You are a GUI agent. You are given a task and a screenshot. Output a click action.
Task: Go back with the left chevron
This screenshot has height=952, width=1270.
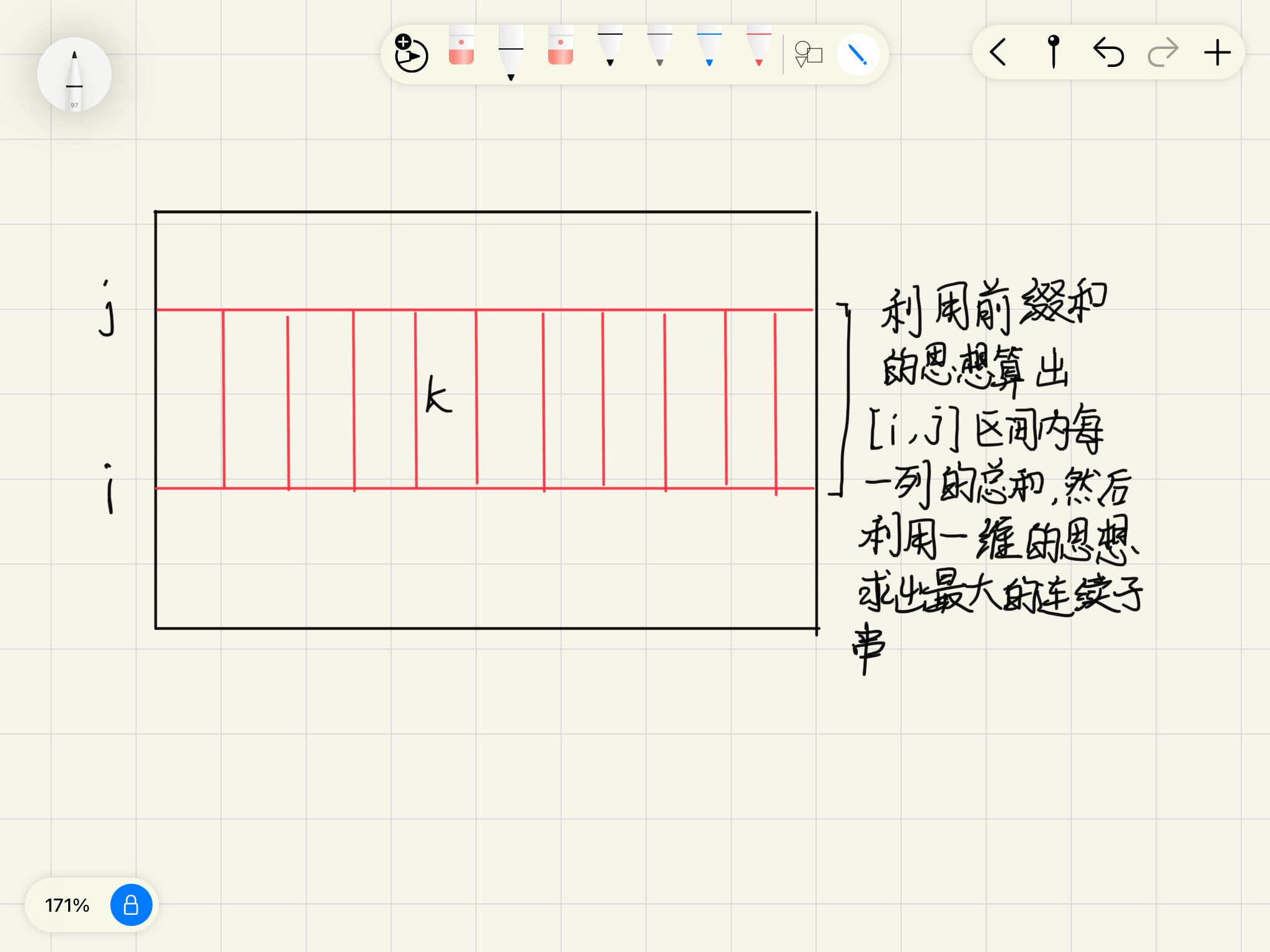point(998,53)
